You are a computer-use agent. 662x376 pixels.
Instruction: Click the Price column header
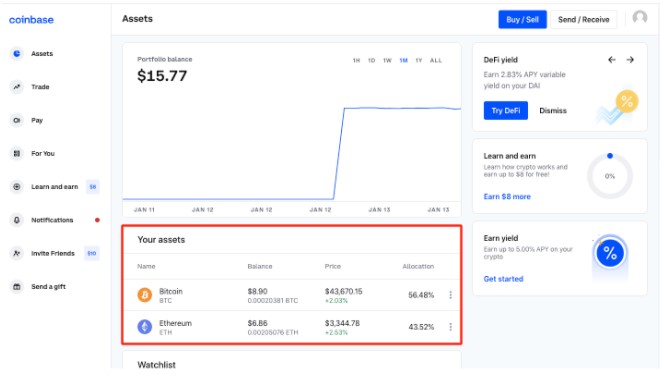point(333,266)
